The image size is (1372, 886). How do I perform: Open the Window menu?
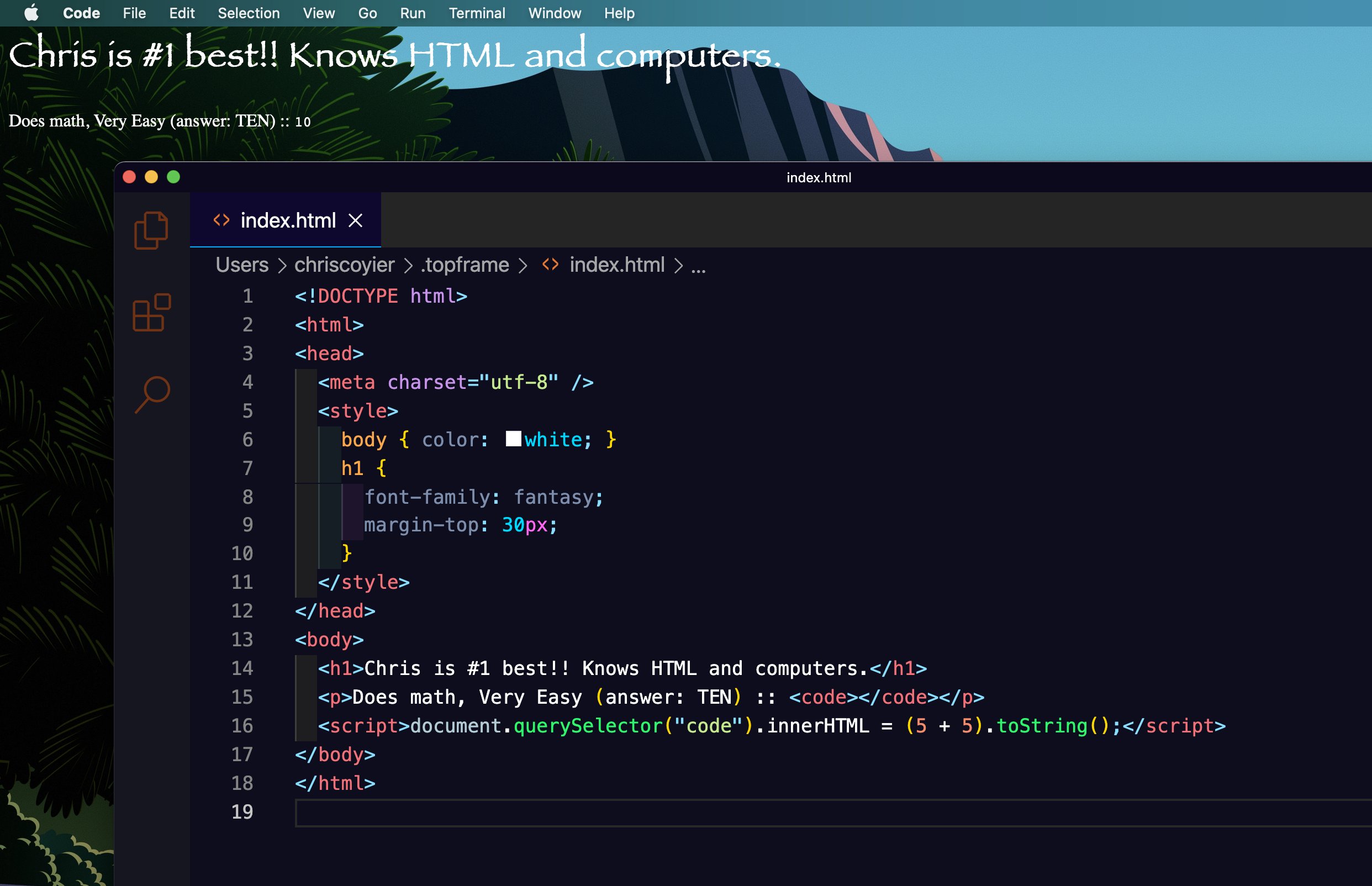pyautogui.click(x=555, y=13)
